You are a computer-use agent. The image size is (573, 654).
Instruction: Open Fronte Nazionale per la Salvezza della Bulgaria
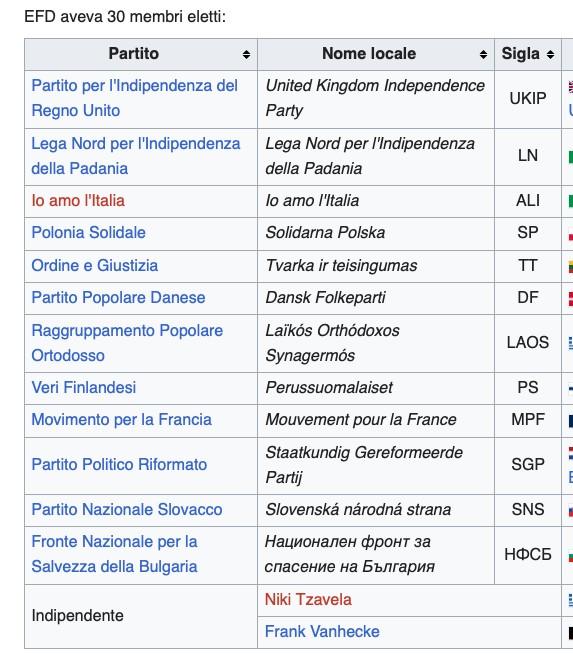(114, 554)
